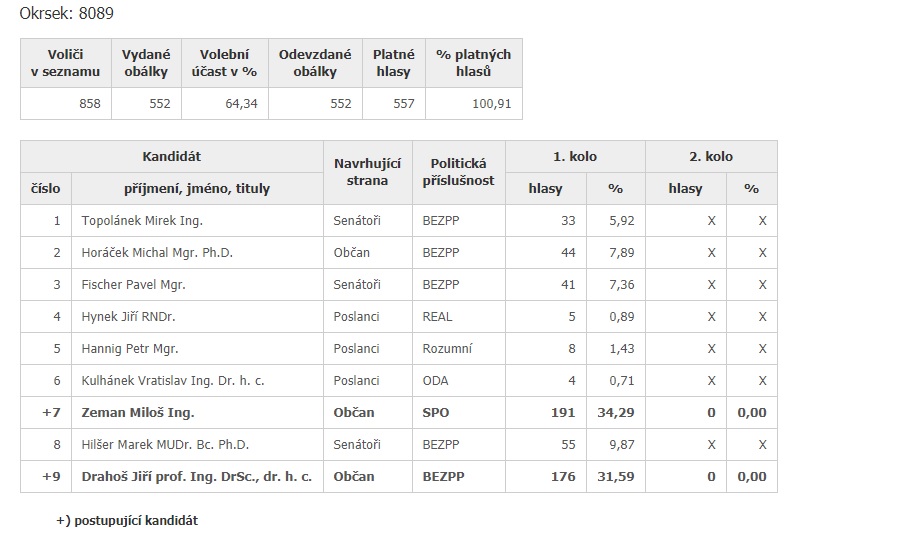Select candidate Topolánek Mirek Ing. row
This screenshot has width=917, height=547.
click(x=399, y=221)
